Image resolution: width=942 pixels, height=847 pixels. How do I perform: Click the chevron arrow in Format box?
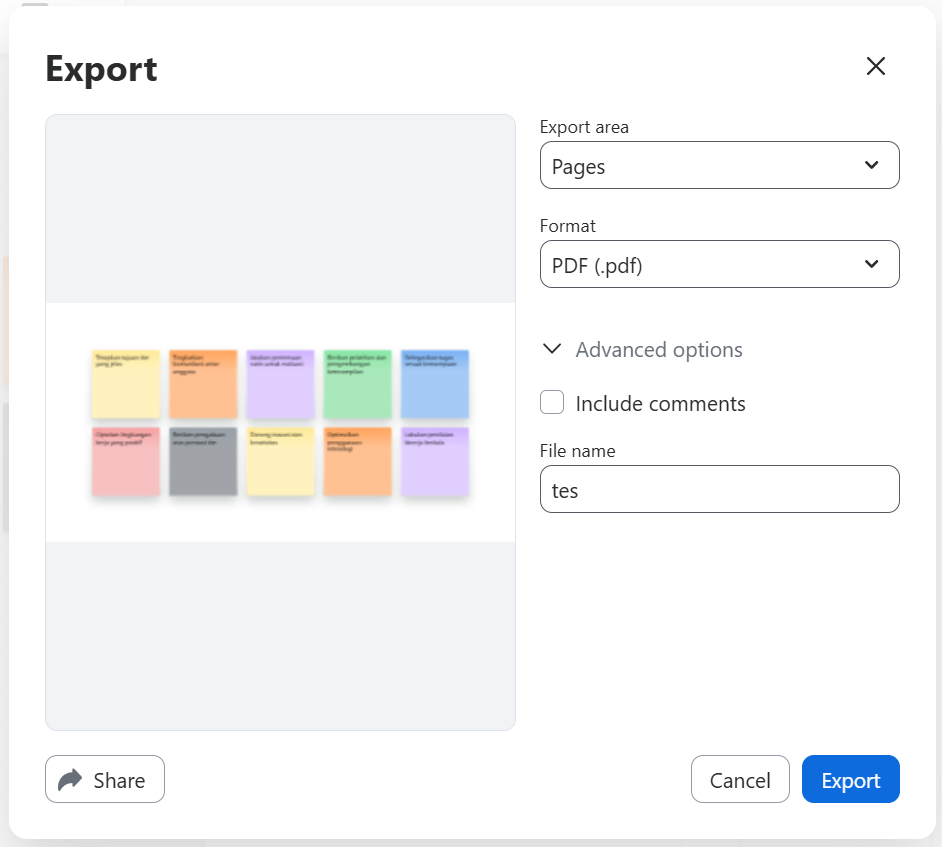point(871,264)
